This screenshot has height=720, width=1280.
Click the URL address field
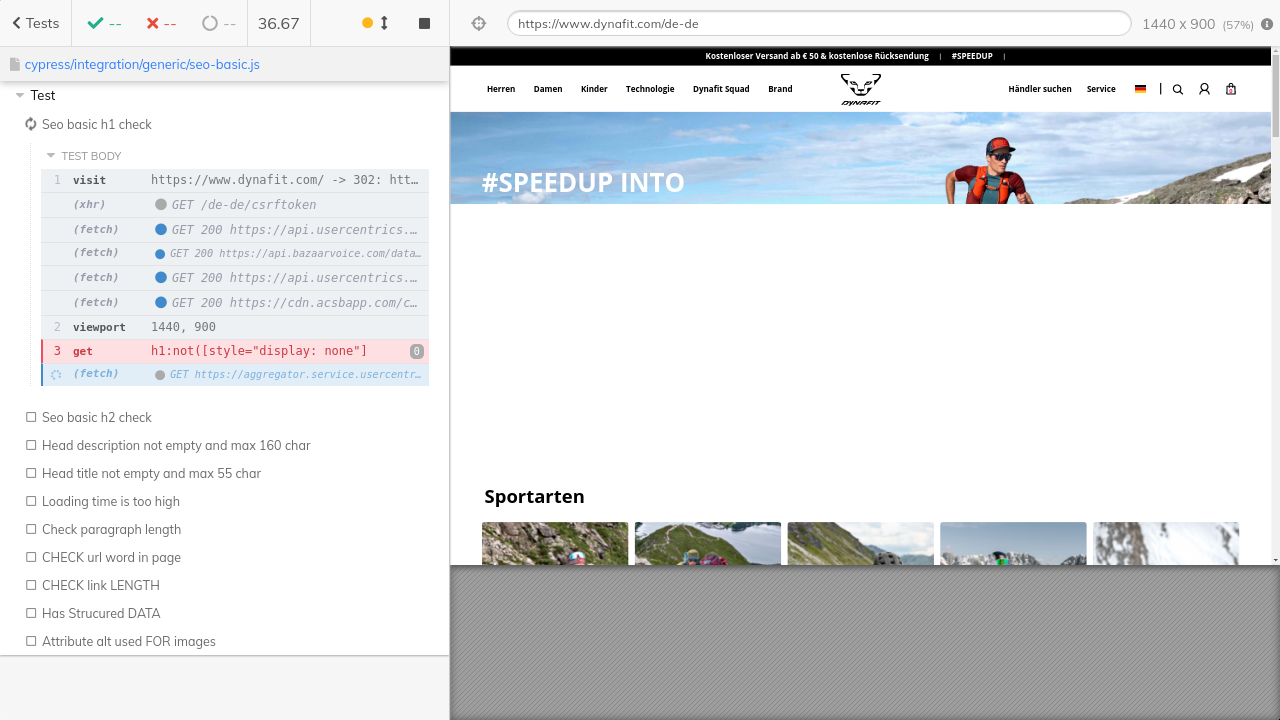click(x=818, y=23)
